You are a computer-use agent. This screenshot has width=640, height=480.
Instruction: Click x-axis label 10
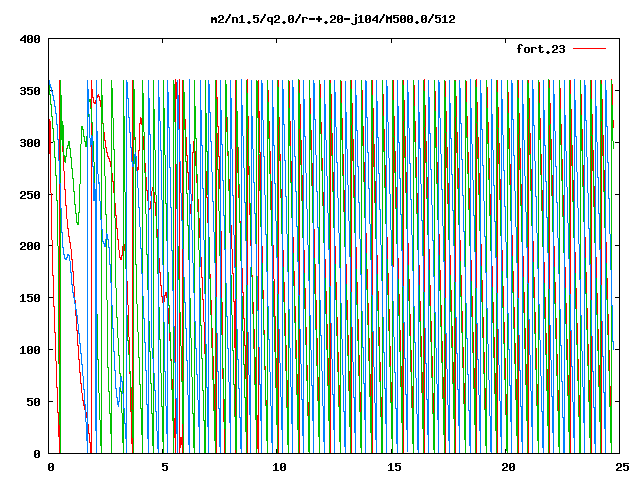click(x=279, y=467)
